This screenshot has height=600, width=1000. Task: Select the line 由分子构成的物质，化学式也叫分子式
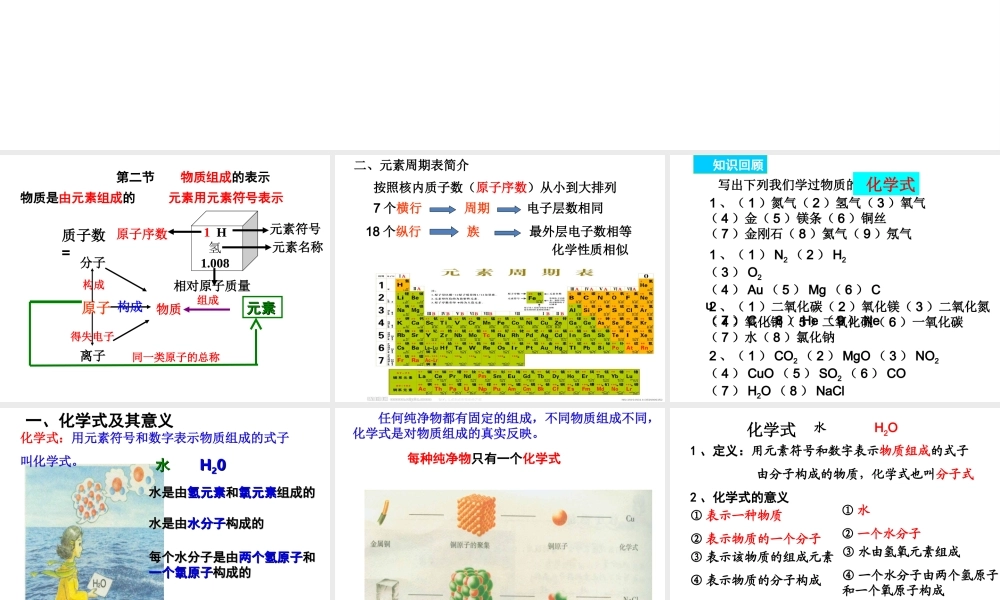tap(865, 474)
